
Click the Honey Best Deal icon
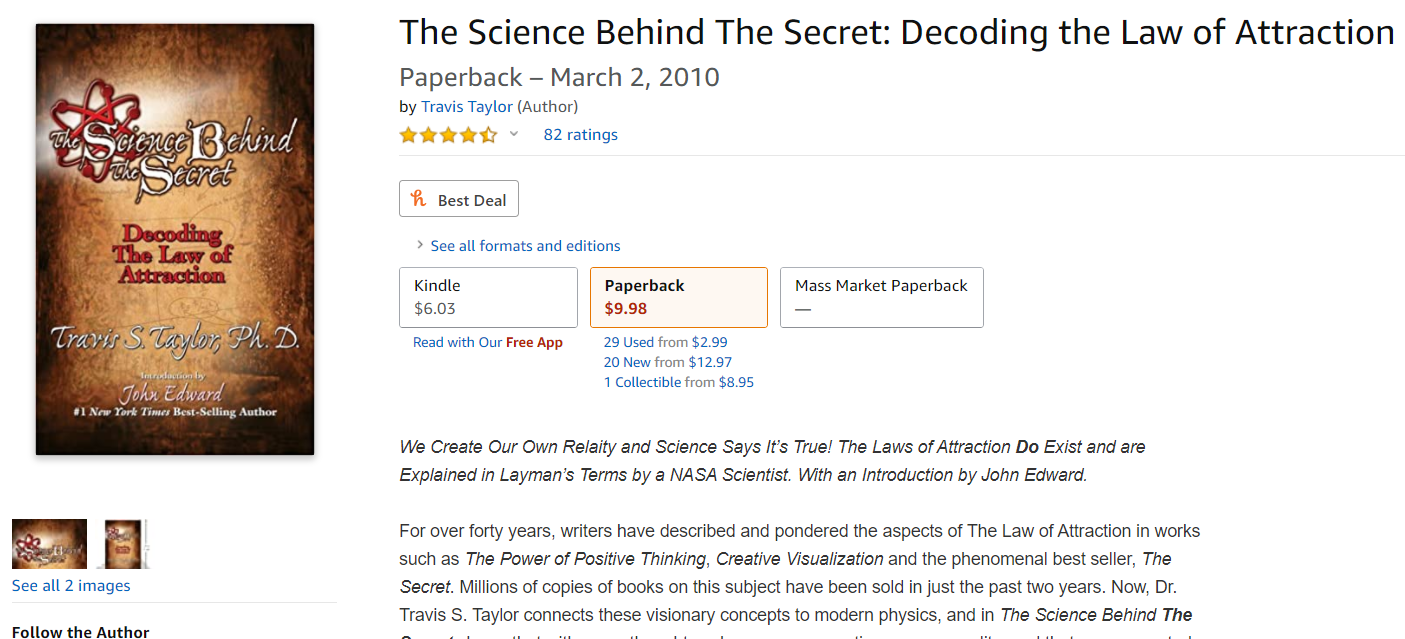419,199
